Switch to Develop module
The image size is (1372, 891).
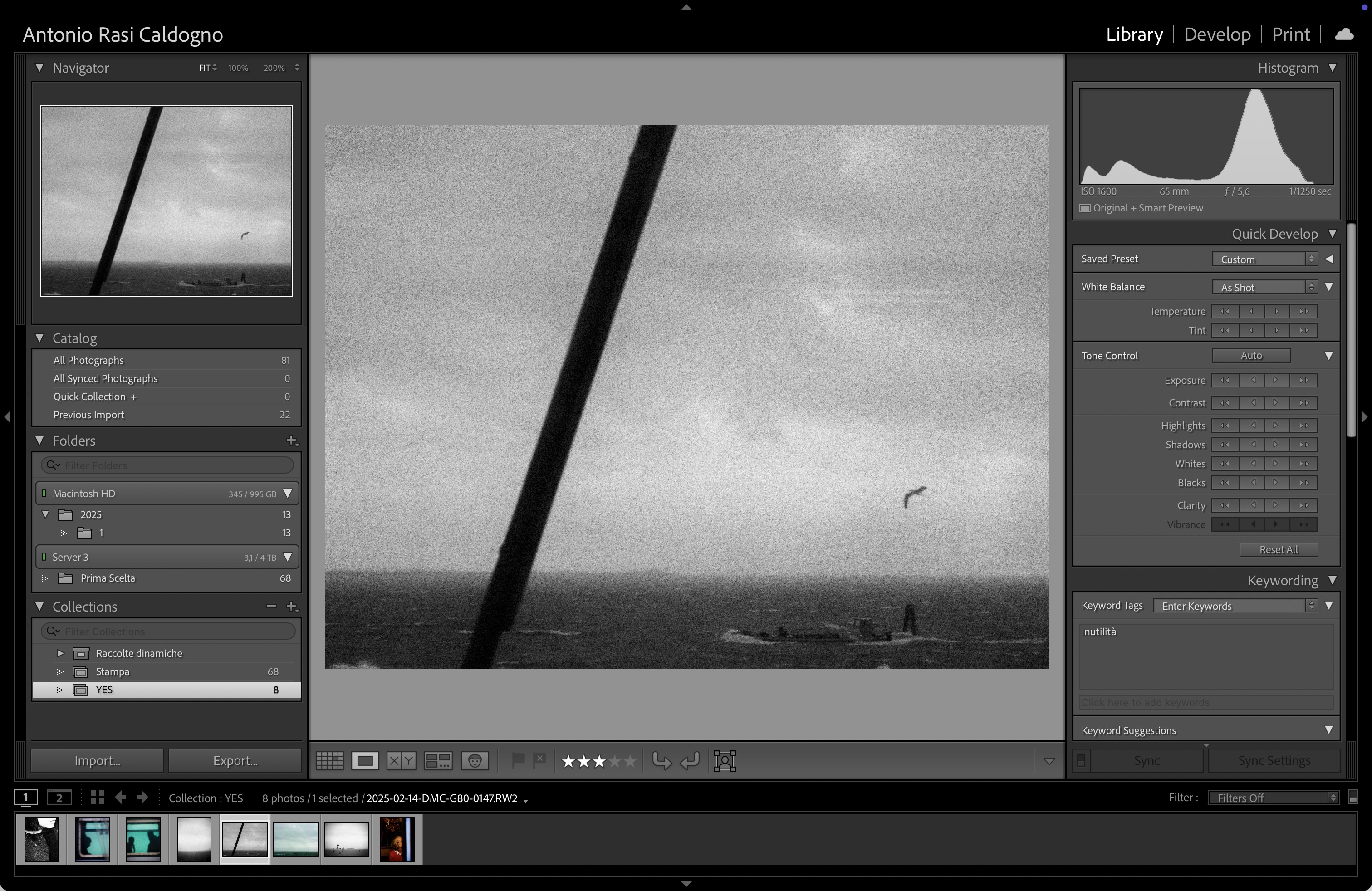click(x=1217, y=34)
